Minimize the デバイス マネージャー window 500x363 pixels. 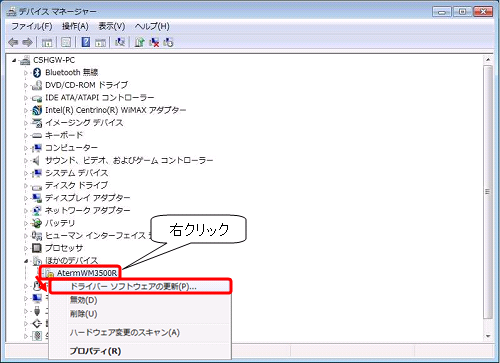pos(442,12)
